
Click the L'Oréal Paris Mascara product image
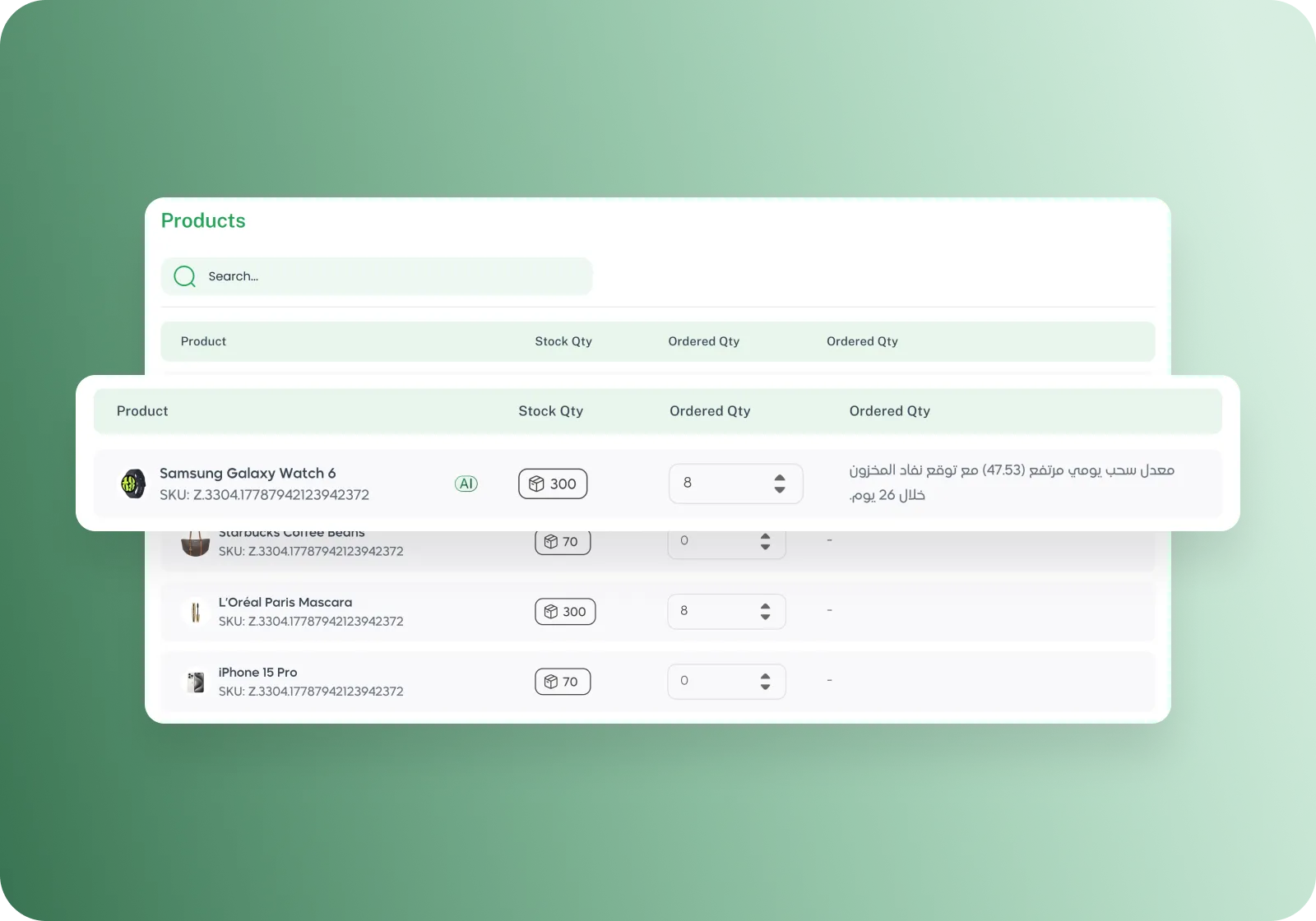tap(196, 612)
